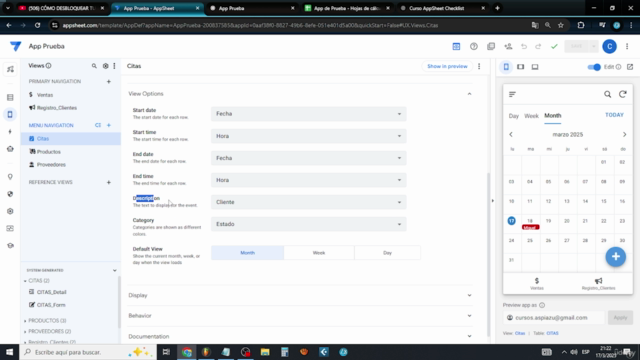Open the Intelligence lightbulb icon
The image size is (640, 360).
[x=10, y=177]
